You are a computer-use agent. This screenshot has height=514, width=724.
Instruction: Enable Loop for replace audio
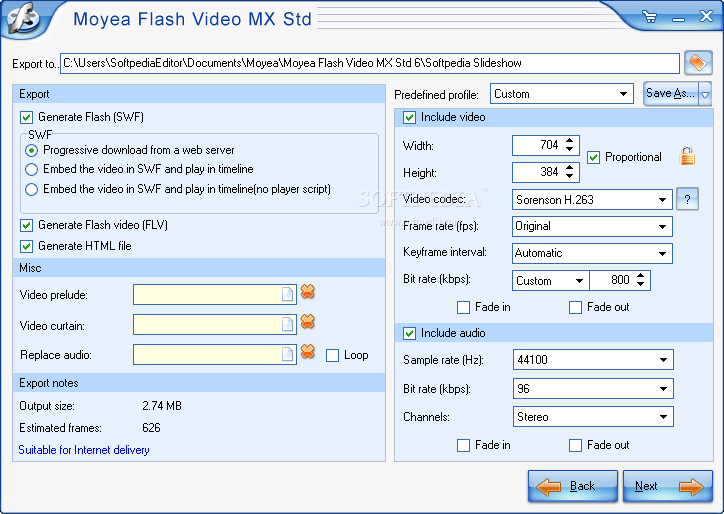[332, 355]
